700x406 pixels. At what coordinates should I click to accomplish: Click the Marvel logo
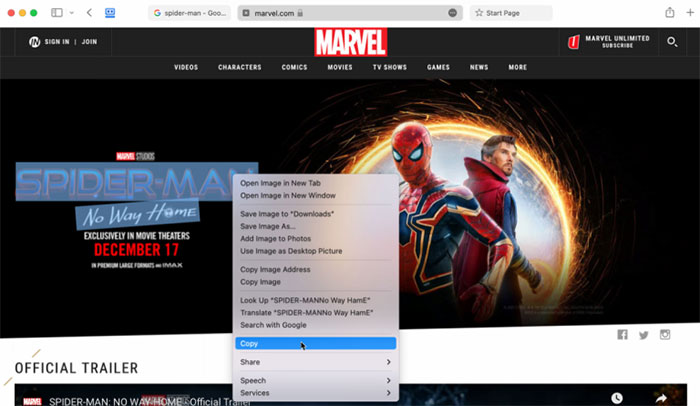click(350, 42)
